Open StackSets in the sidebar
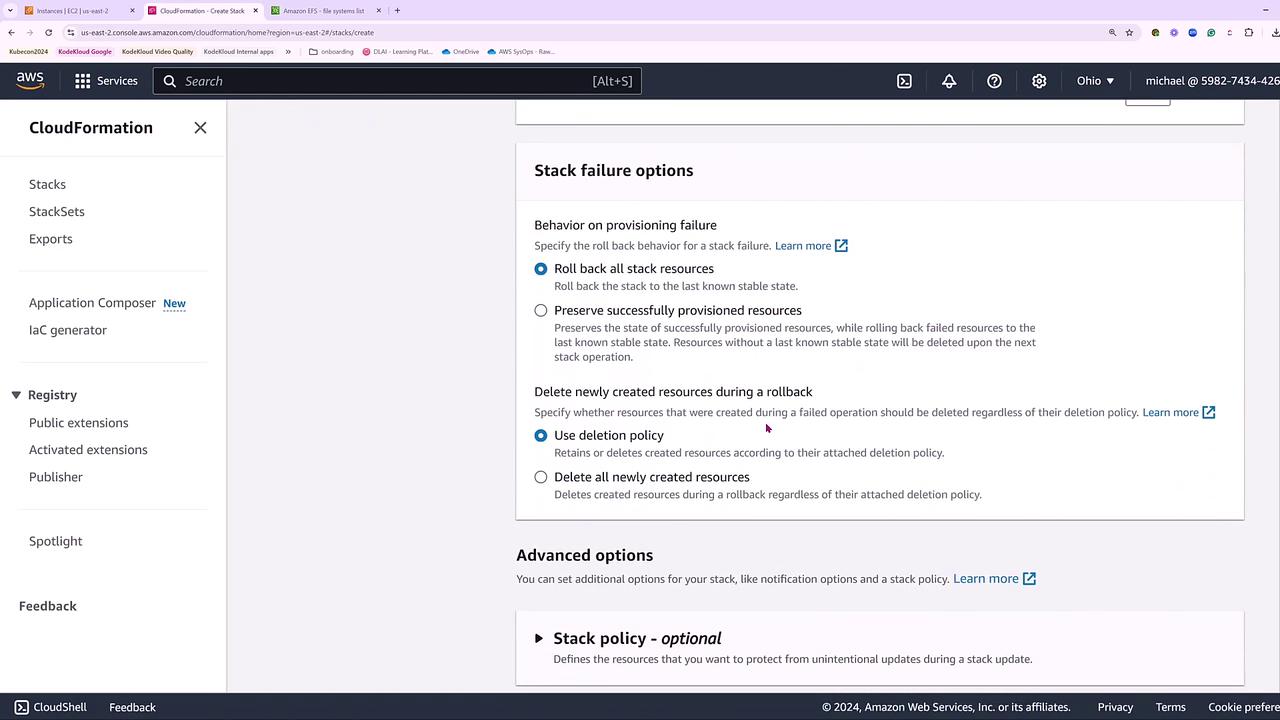The width and height of the screenshot is (1280, 720). (57, 212)
